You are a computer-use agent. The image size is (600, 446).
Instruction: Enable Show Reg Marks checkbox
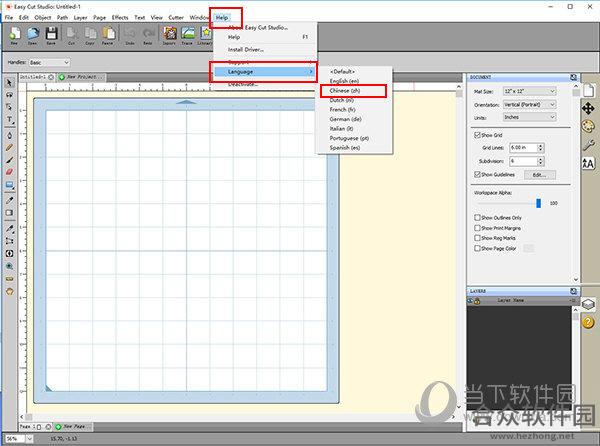click(477, 238)
